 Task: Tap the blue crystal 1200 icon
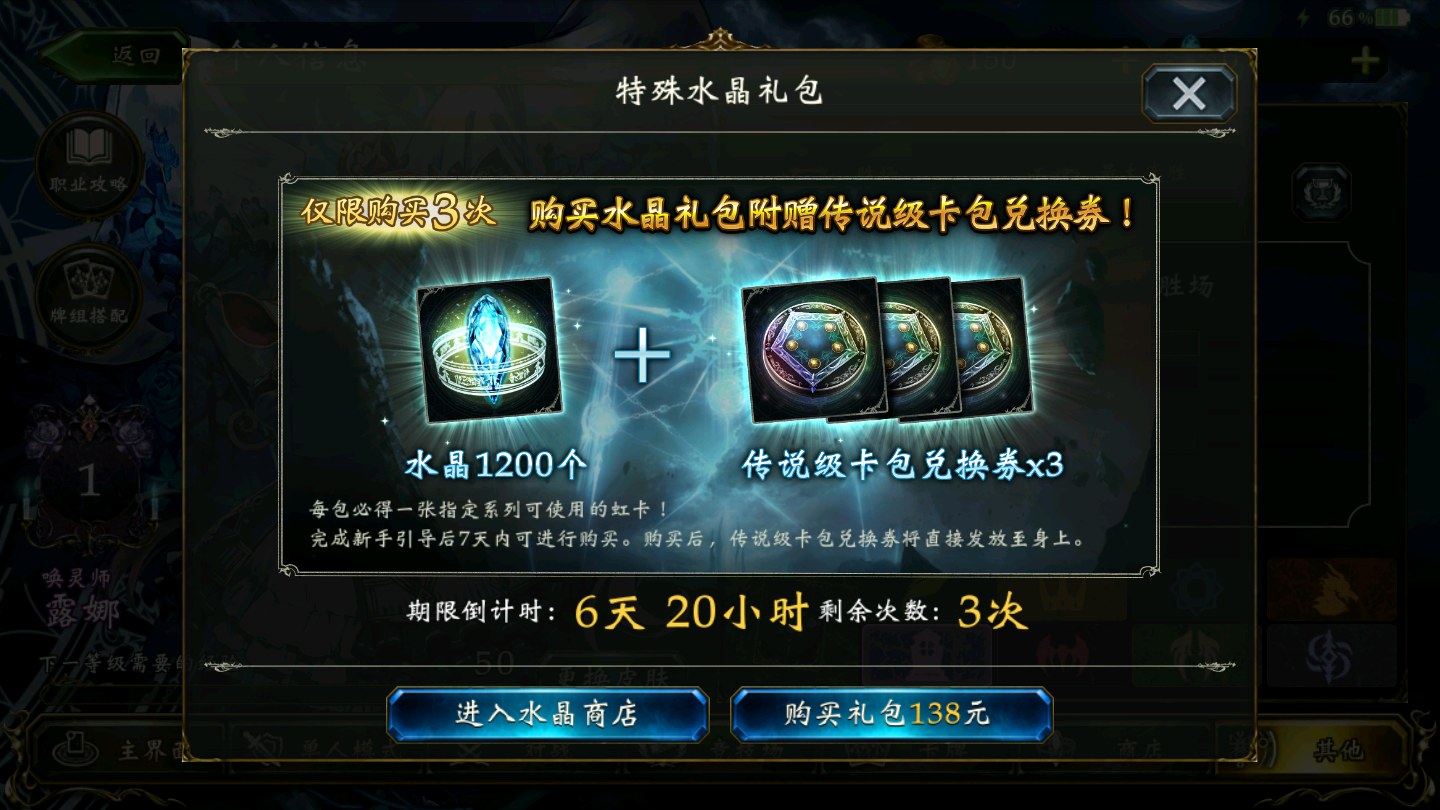[489, 349]
